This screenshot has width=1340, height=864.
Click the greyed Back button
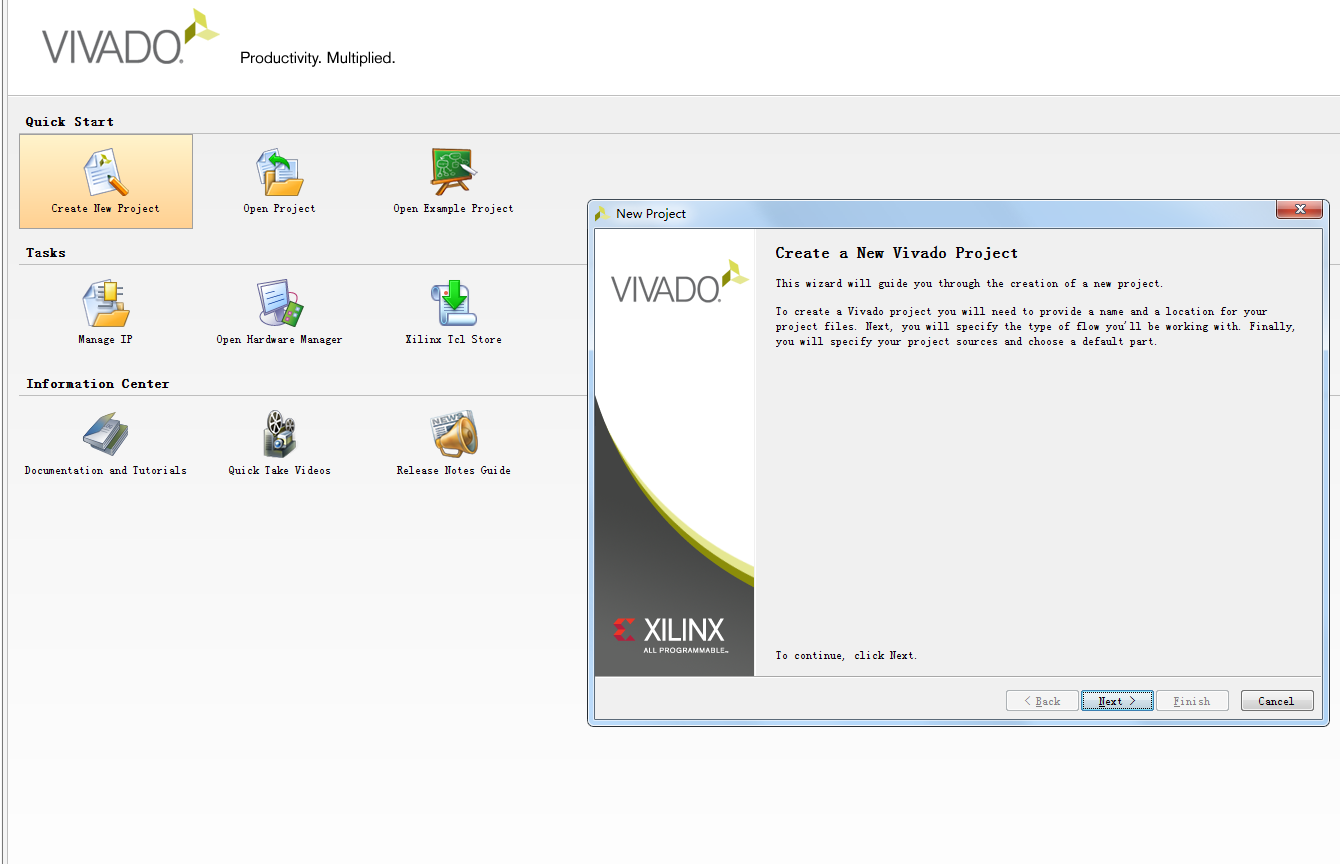click(1042, 701)
